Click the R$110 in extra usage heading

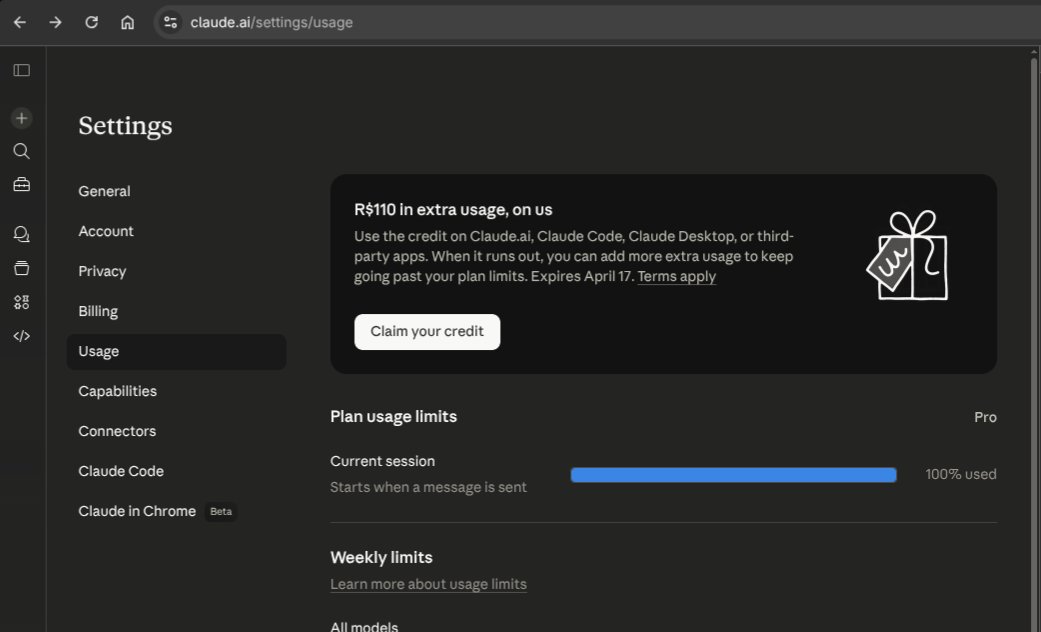[453, 210]
